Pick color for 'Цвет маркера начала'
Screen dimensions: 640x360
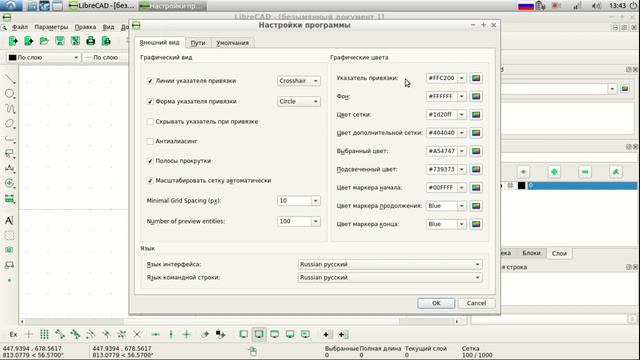coord(476,188)
